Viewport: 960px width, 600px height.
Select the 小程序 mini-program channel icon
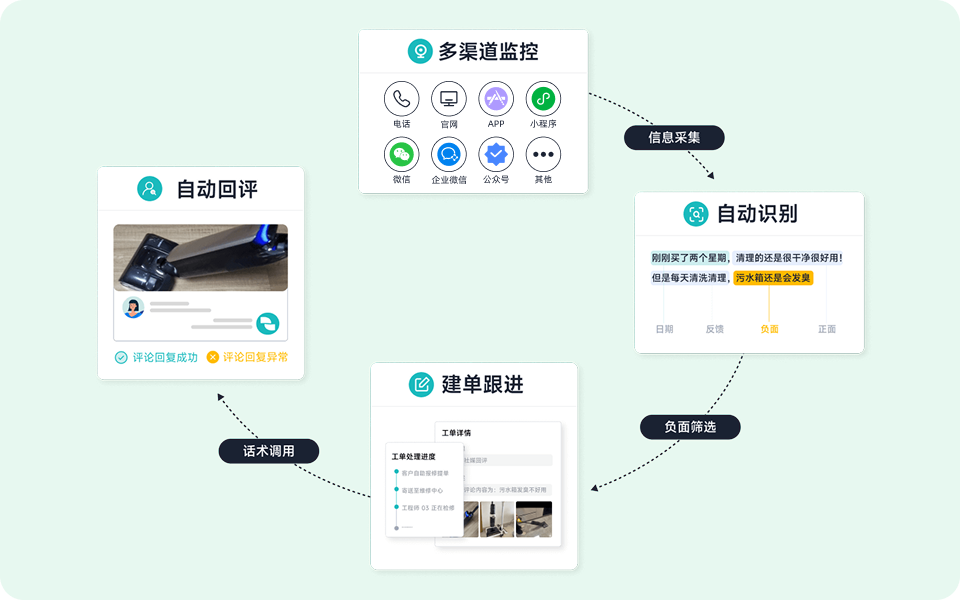tap(542, 100)
